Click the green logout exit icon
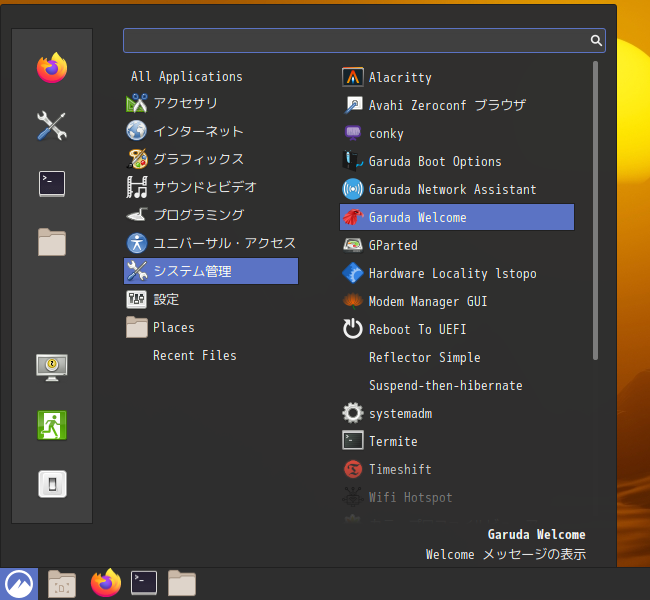Image resolution: width=650 pixels, height=600 pixels. coord(52,425)
